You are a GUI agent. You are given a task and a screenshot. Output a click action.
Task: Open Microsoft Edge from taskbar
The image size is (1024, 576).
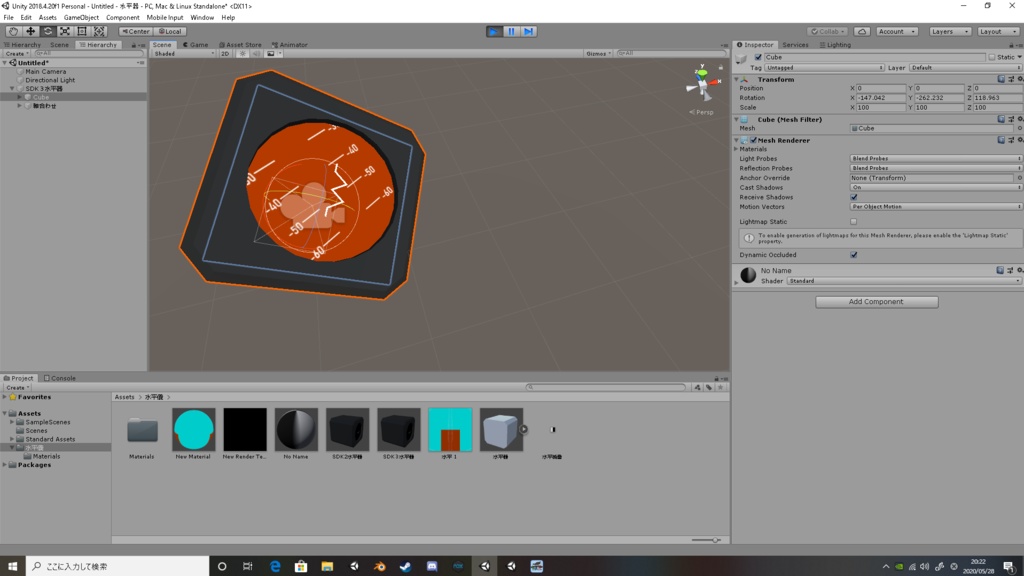275,566
